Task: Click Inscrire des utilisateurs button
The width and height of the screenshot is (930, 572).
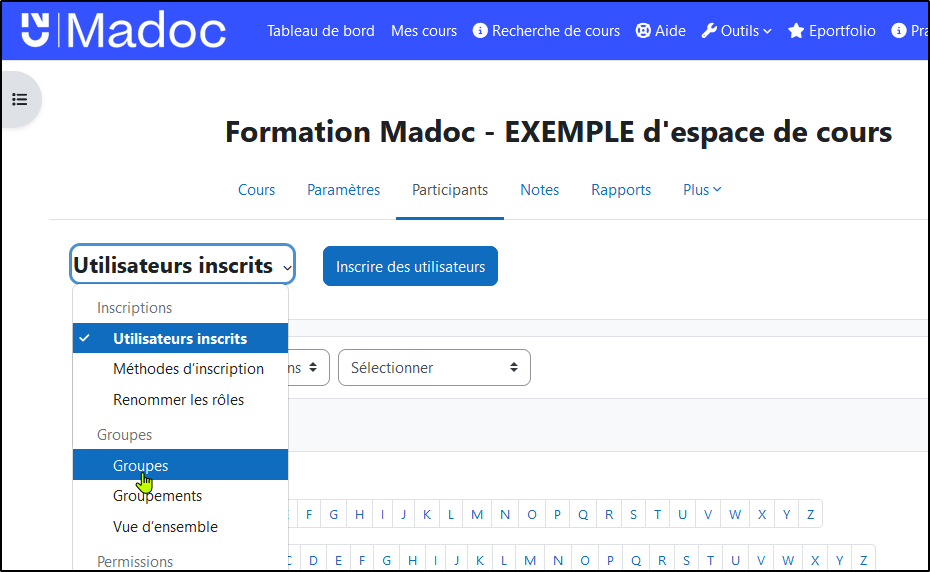Action: point(410,266)
